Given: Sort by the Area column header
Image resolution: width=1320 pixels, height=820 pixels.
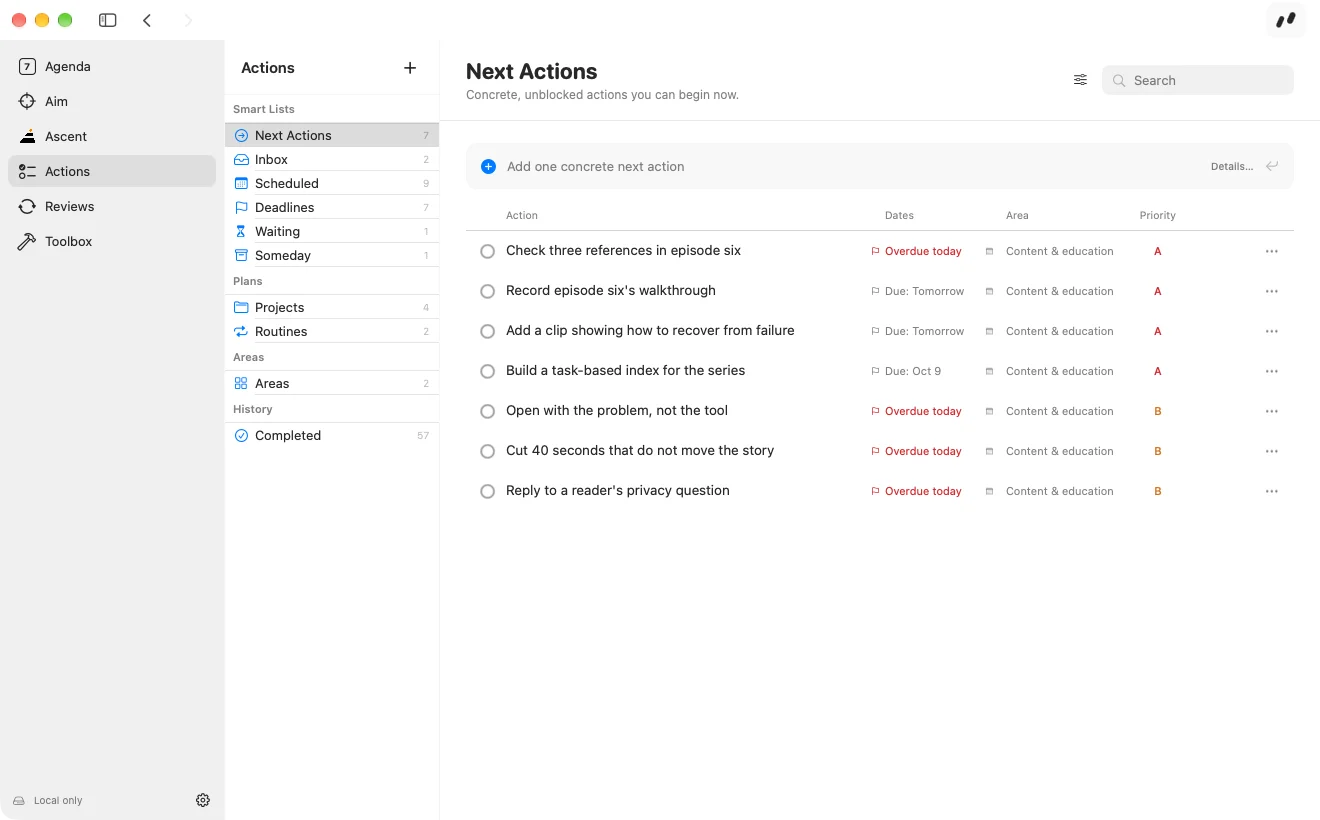Looking at the screenshot, I should tap(1017, 215).
